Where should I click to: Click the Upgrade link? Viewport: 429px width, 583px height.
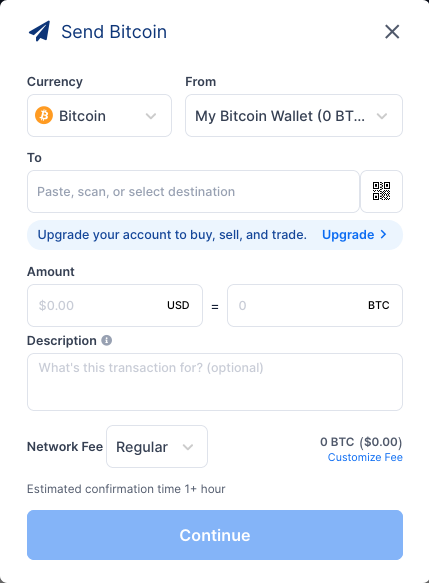(x=348, y=235)
